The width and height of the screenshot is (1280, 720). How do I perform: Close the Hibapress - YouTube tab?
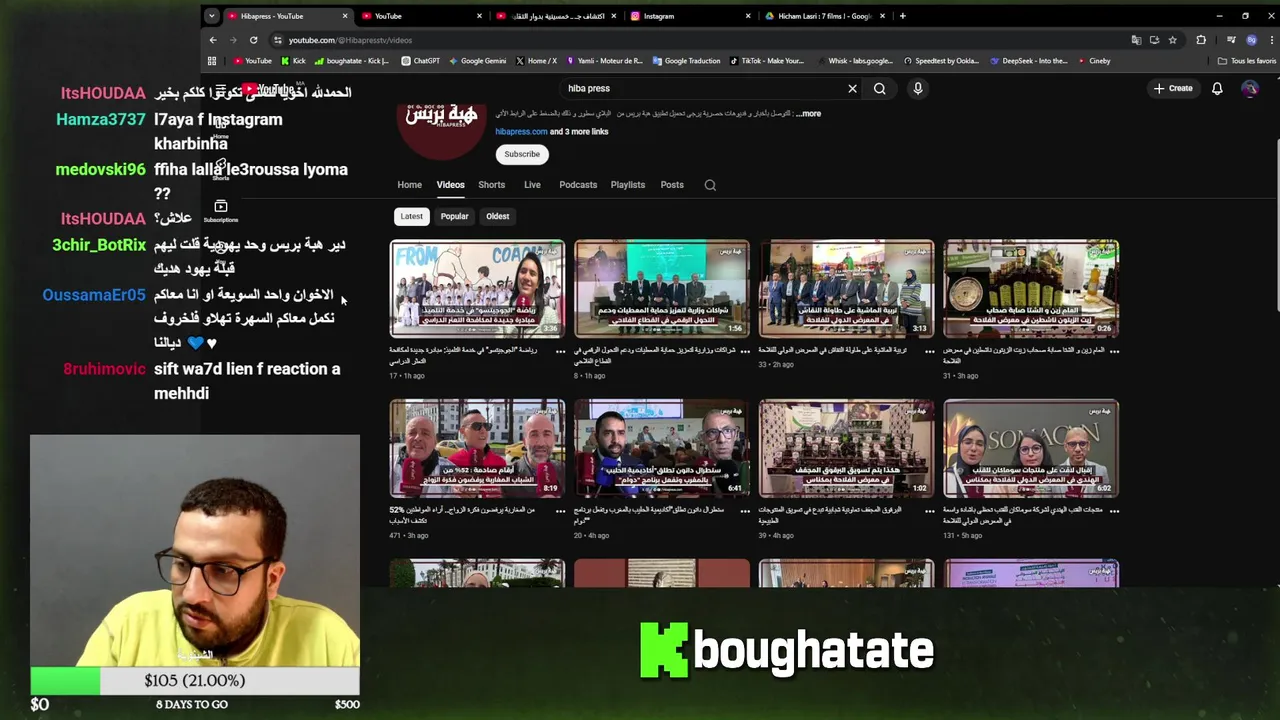pos(345,16)
